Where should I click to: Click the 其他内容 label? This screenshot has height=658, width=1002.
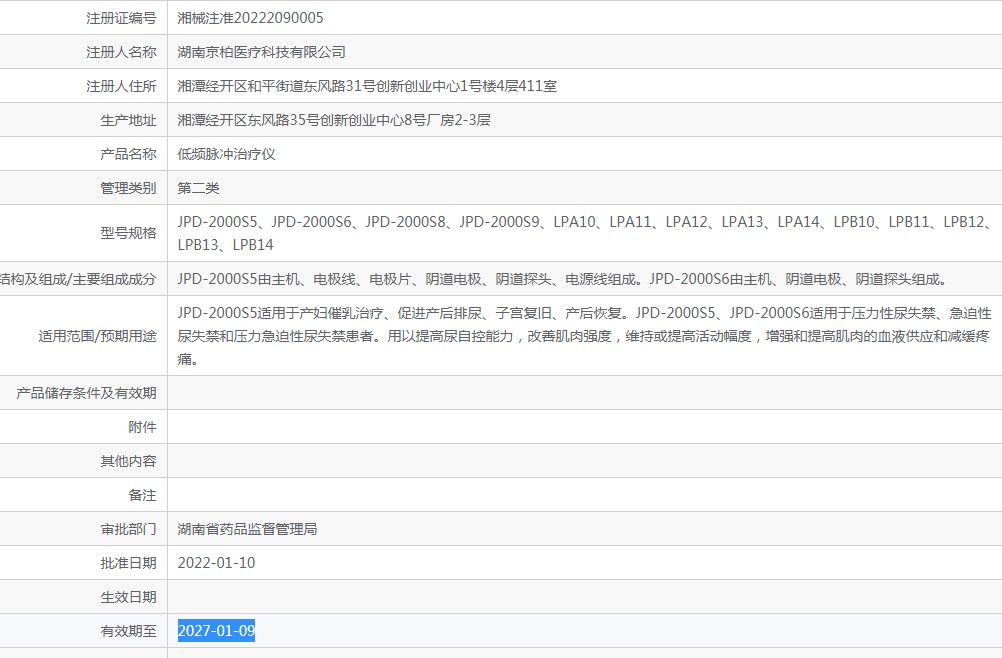(128, 461)
